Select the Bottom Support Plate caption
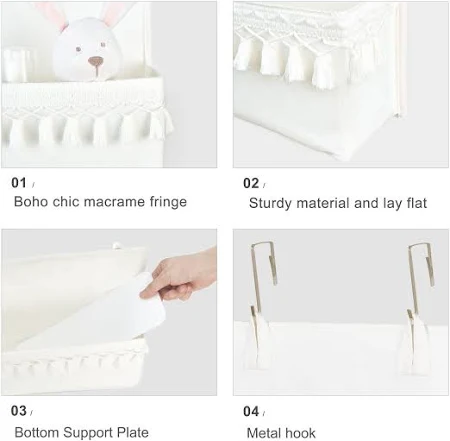 (x=82, y=432)
